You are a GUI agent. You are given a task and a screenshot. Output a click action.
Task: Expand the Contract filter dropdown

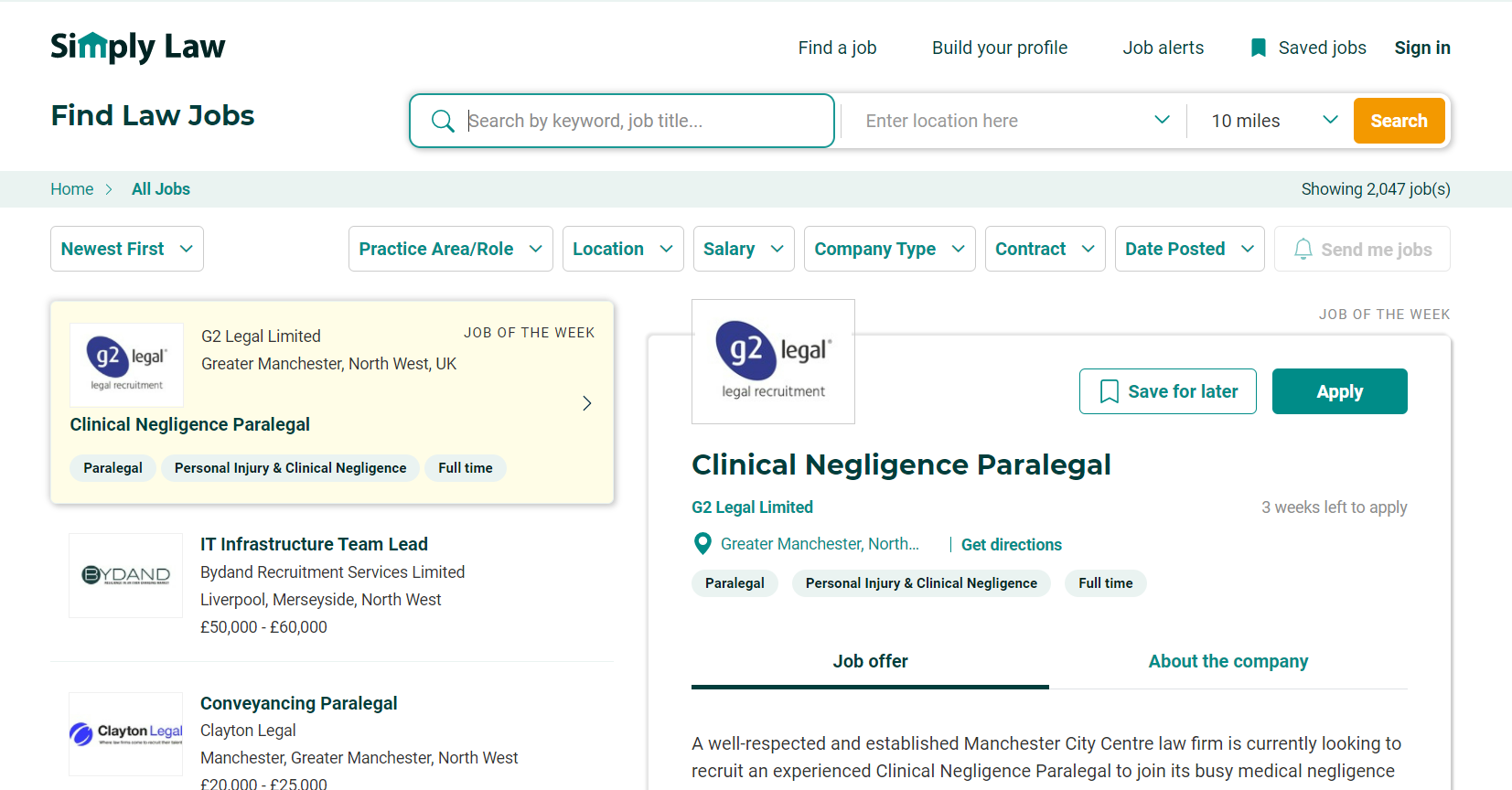click(1045, 249)
